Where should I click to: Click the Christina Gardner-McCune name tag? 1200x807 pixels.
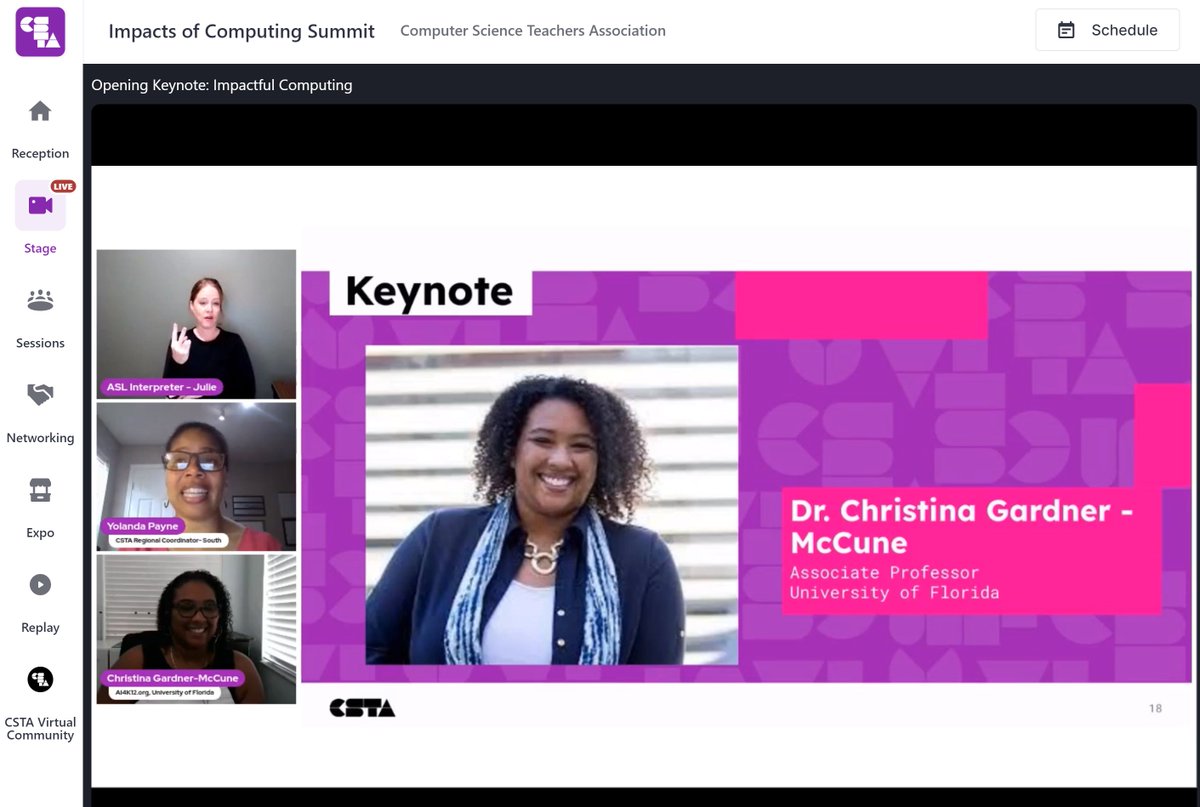pyautogui.click(x=172, y=678)
